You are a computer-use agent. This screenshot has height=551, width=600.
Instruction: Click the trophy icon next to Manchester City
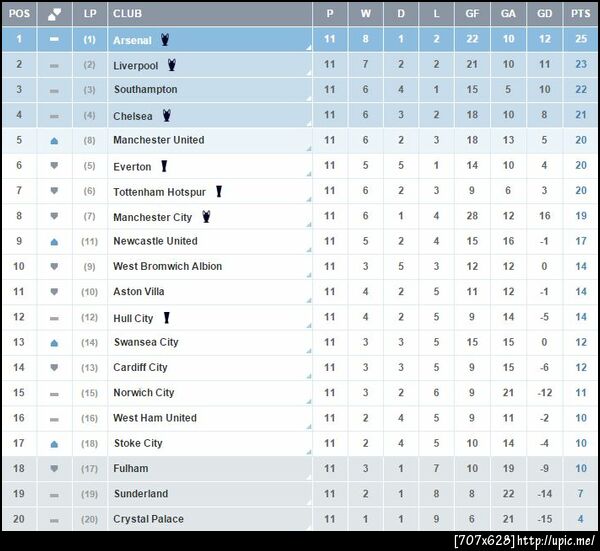click(205, 216)
